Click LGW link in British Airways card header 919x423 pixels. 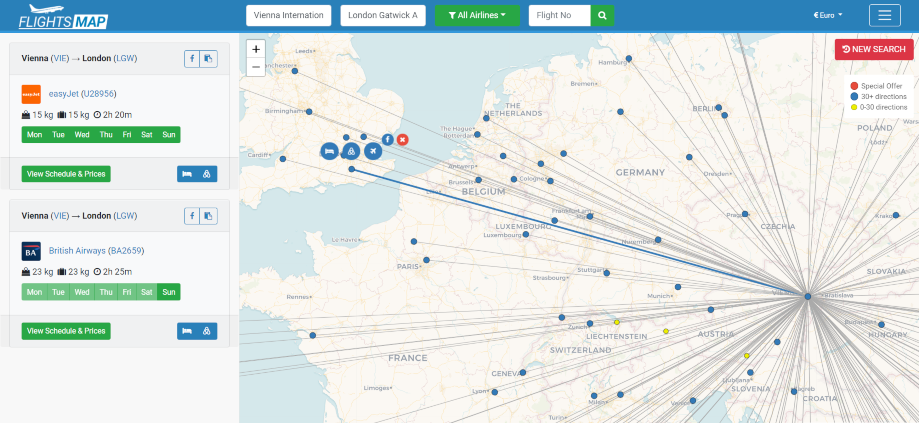[125, 216]
